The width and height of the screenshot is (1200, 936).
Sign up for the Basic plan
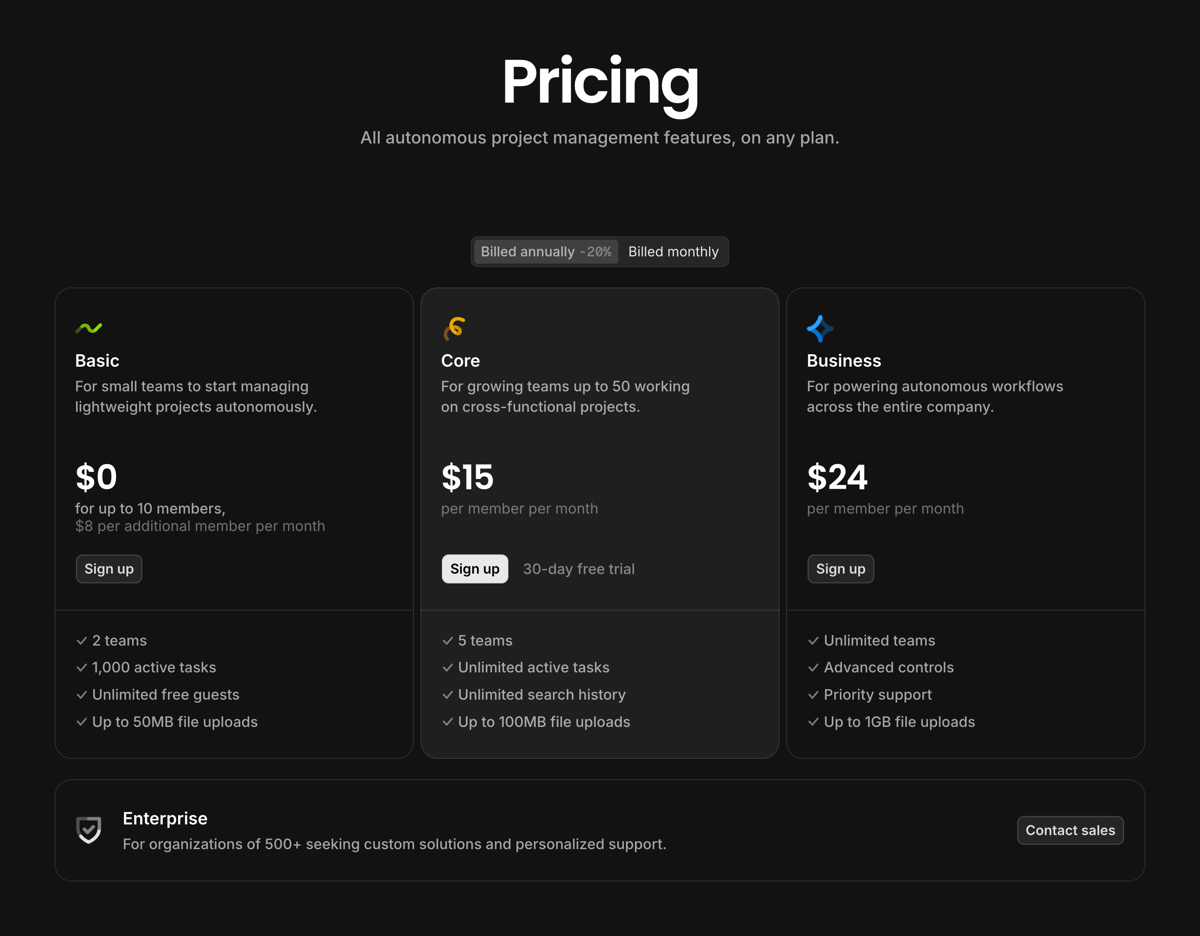pos(108,568)
